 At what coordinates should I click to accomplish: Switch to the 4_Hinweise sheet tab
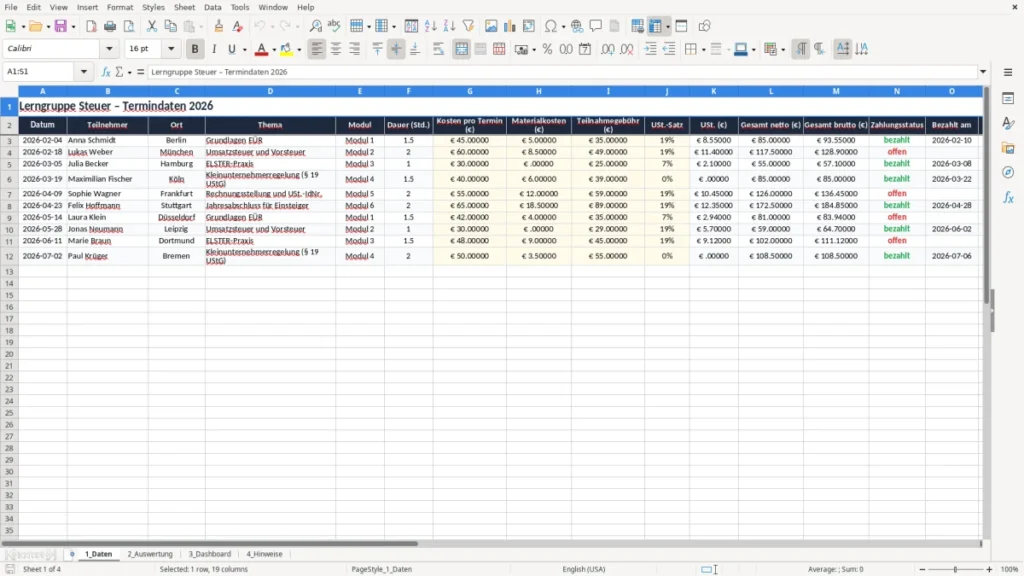click(264, 554)
